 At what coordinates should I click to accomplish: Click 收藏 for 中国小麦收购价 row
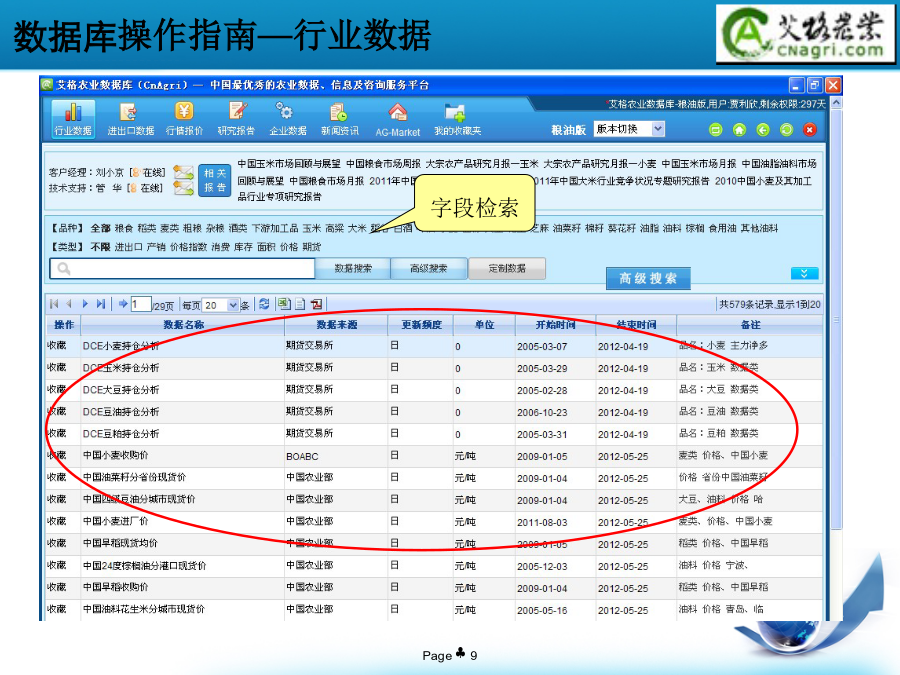coord(57,455)
